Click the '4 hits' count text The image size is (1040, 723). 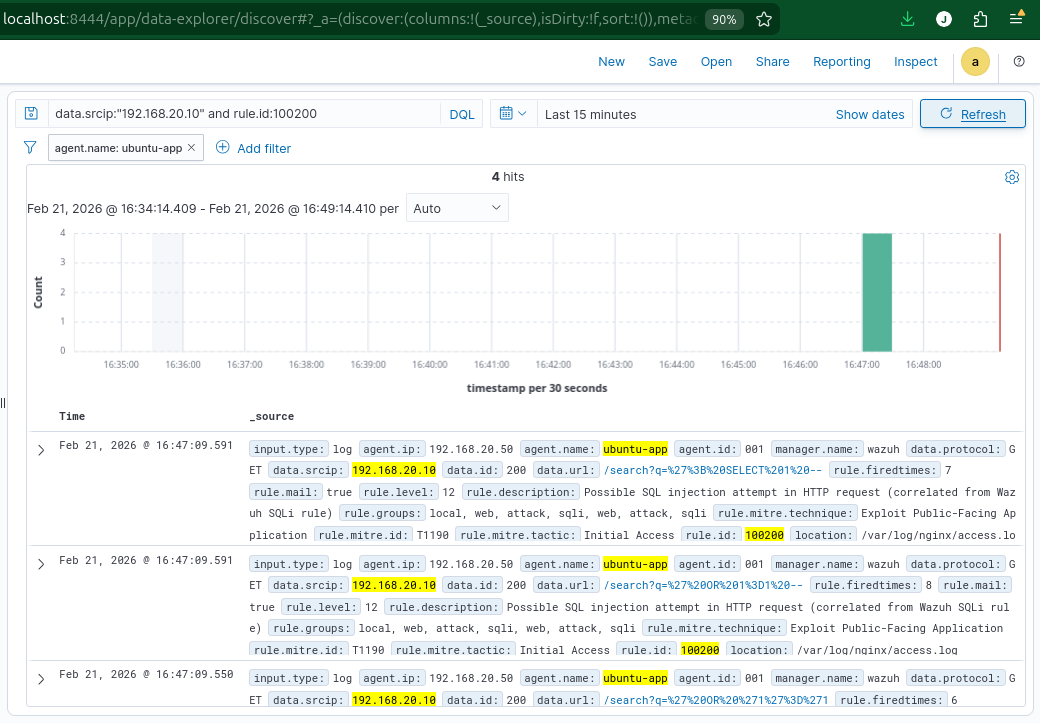click(508, 177)
